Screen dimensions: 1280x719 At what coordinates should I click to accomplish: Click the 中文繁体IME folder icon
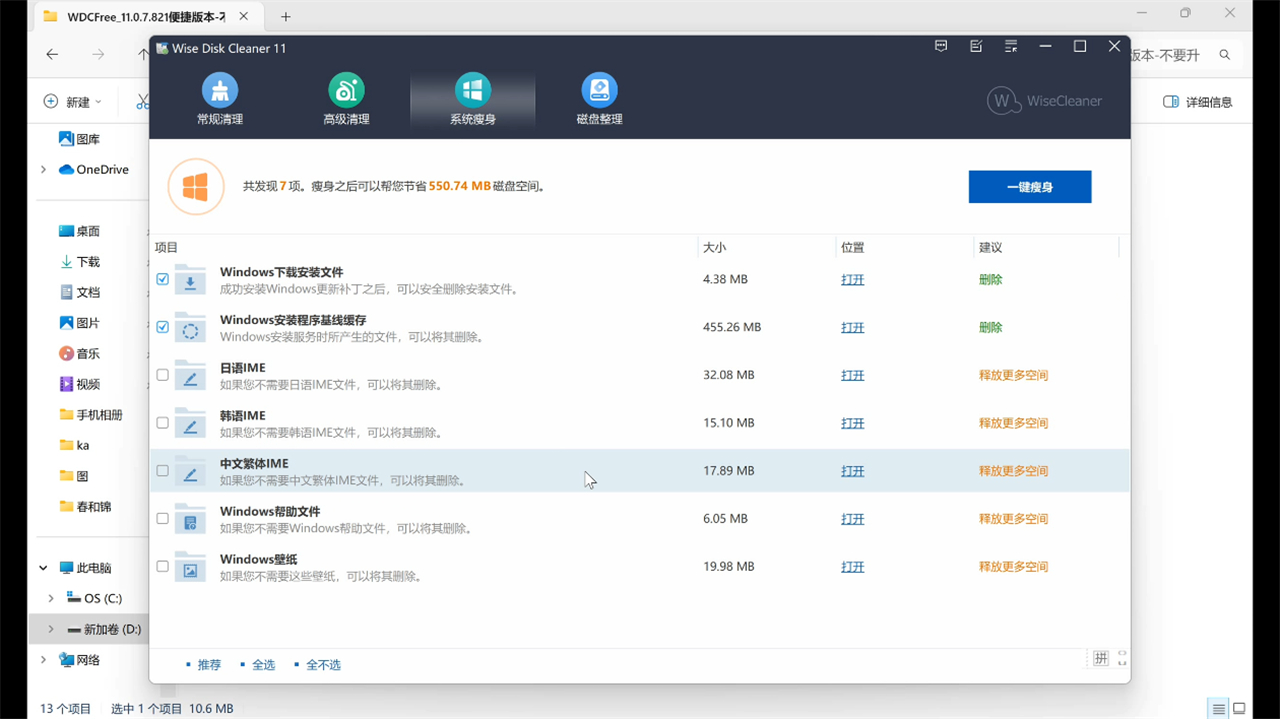coord(190,472)
